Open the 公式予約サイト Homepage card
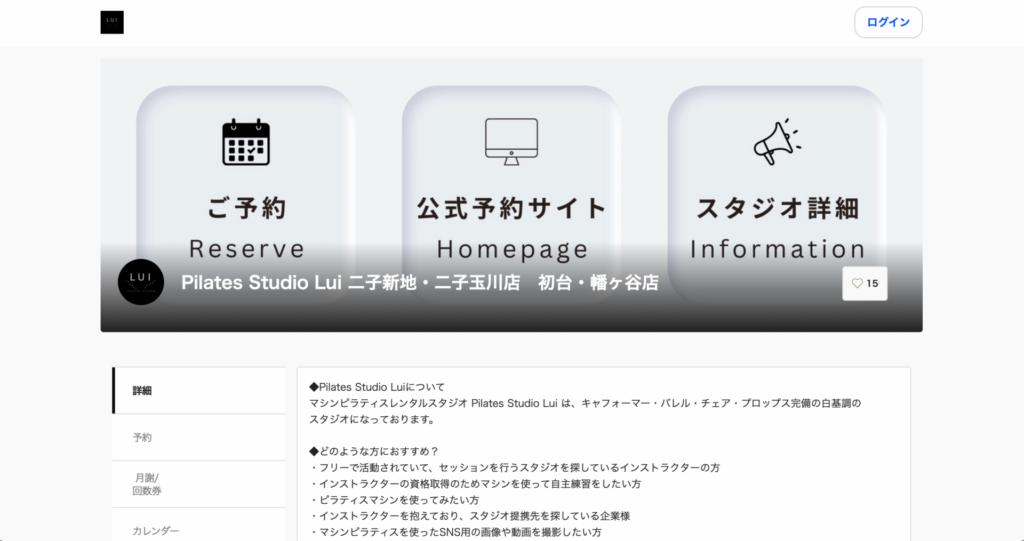 click(x=511, y=194)
